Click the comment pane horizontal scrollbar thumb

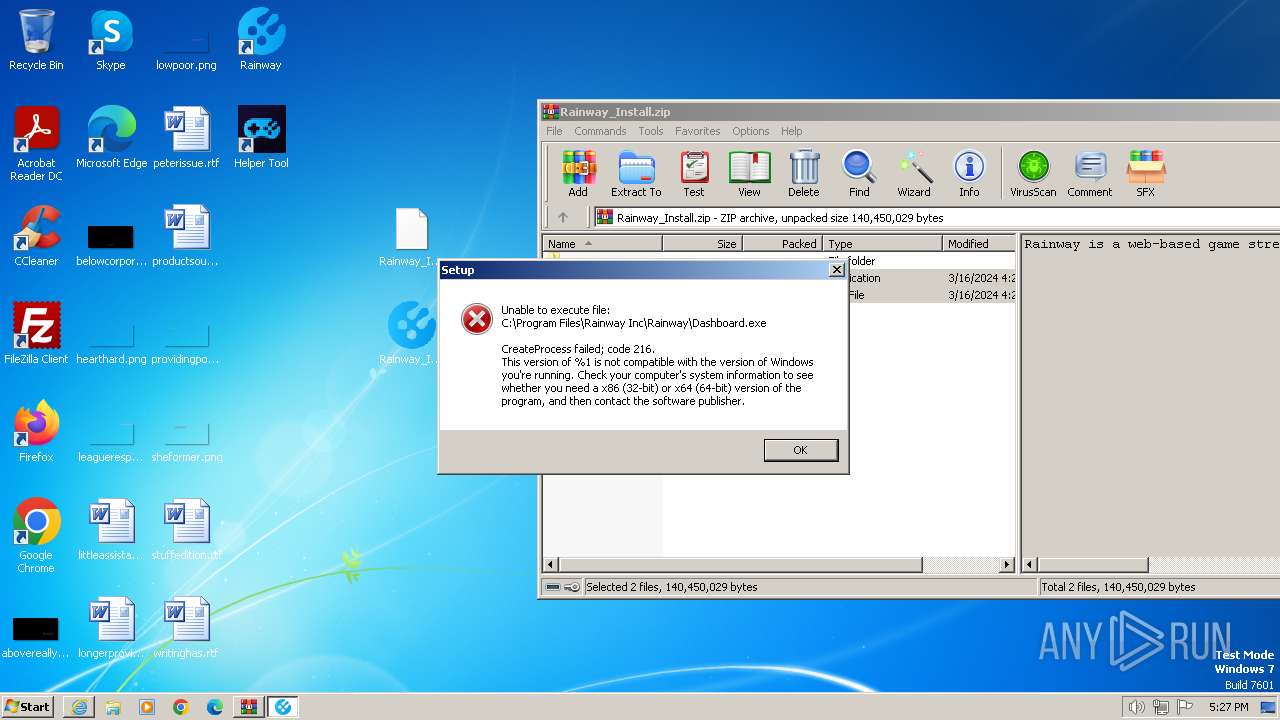coord(1093,565)
